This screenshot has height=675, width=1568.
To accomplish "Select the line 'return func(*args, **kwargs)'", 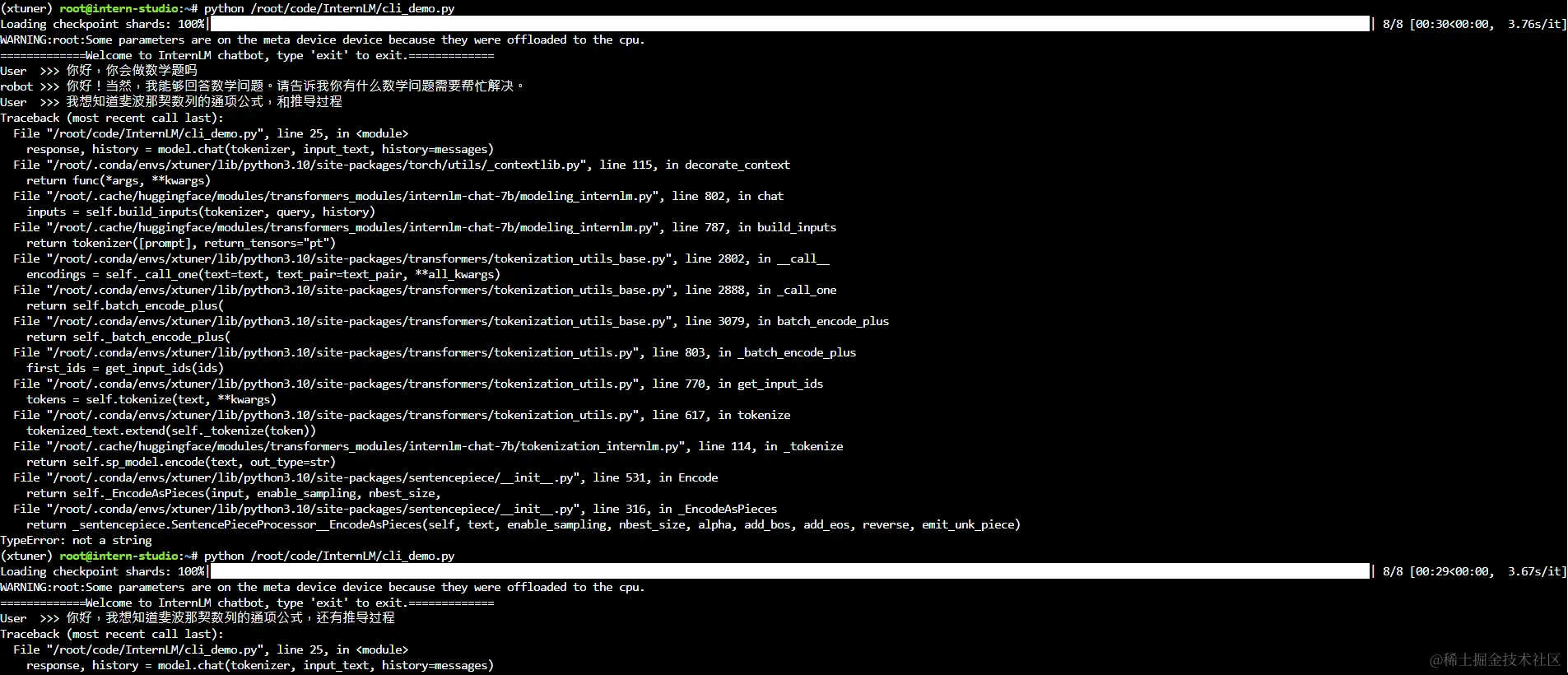I will [x=119, y=180].
